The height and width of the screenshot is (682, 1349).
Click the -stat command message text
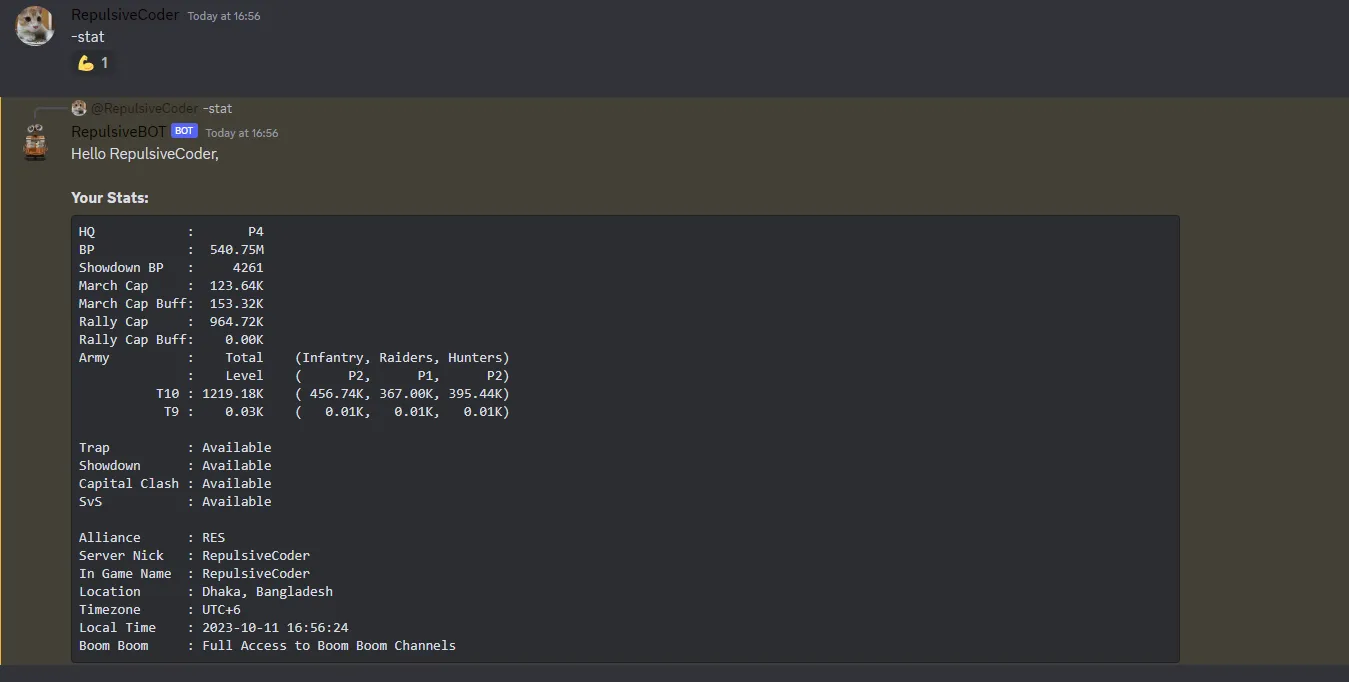click(88, 37)
